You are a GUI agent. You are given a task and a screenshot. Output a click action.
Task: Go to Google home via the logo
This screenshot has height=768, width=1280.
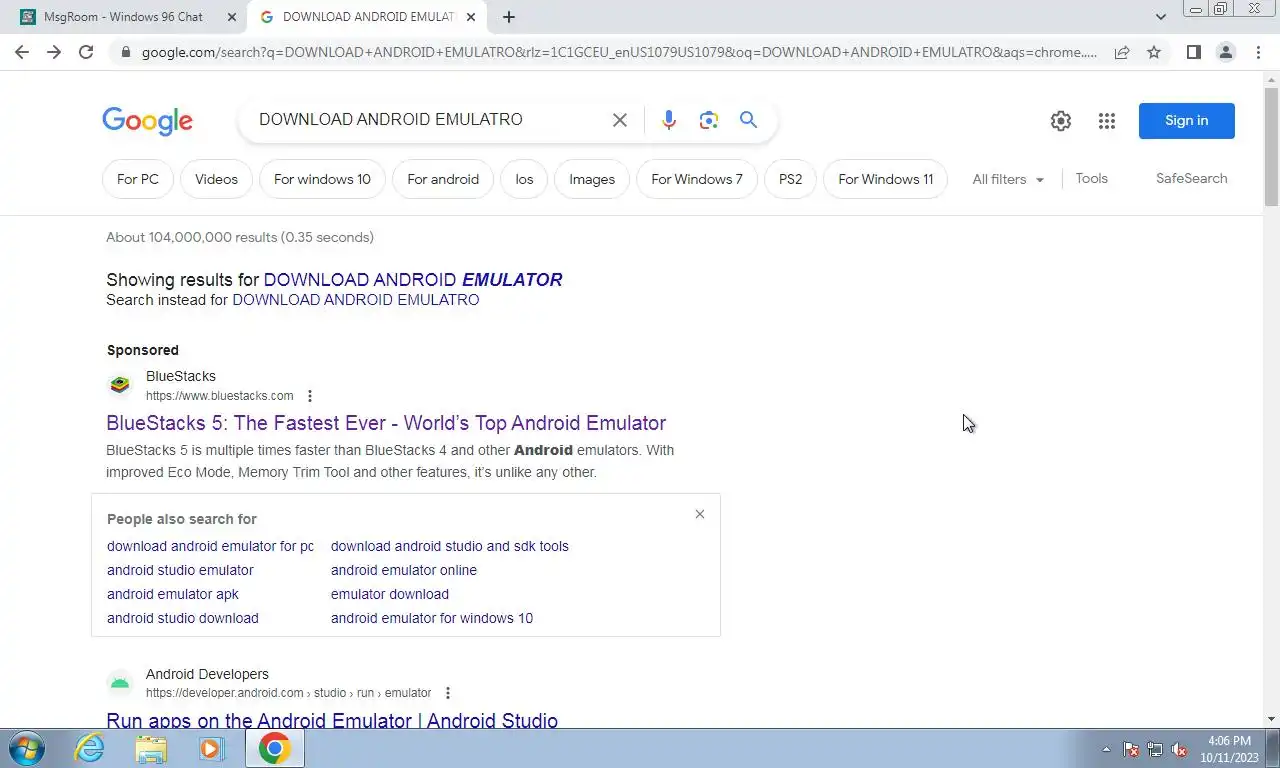coord(147,121)
